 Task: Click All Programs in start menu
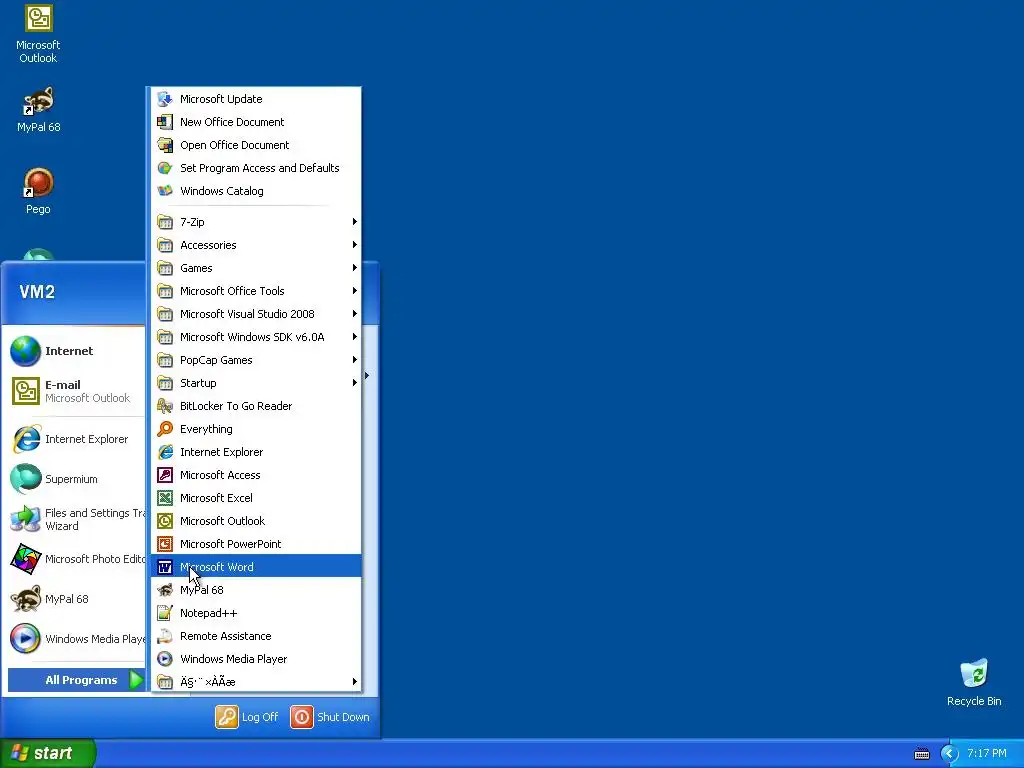click(76, 680)
